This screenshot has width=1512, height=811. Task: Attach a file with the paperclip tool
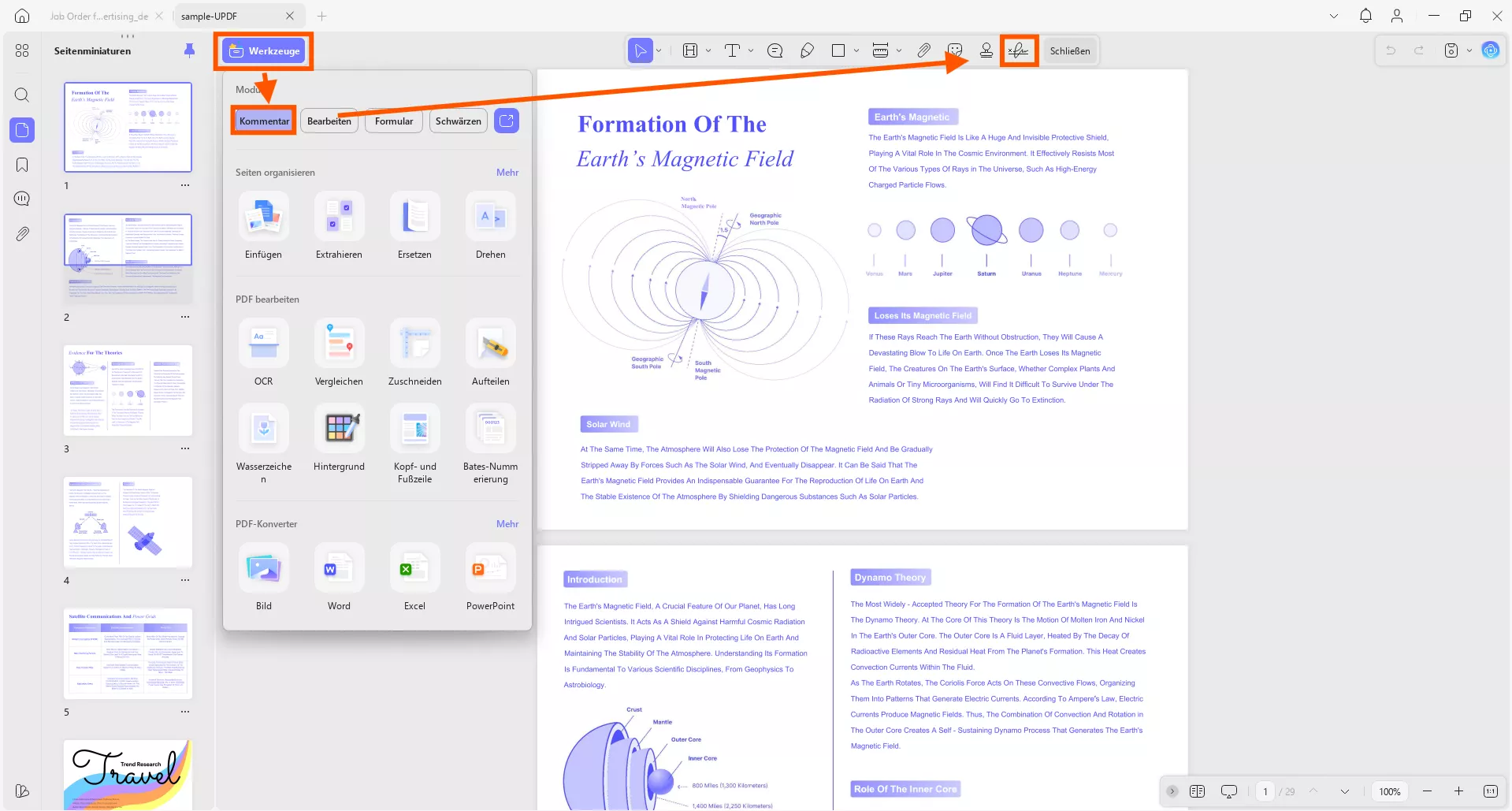pyautogui.click(x=924, y=51)
